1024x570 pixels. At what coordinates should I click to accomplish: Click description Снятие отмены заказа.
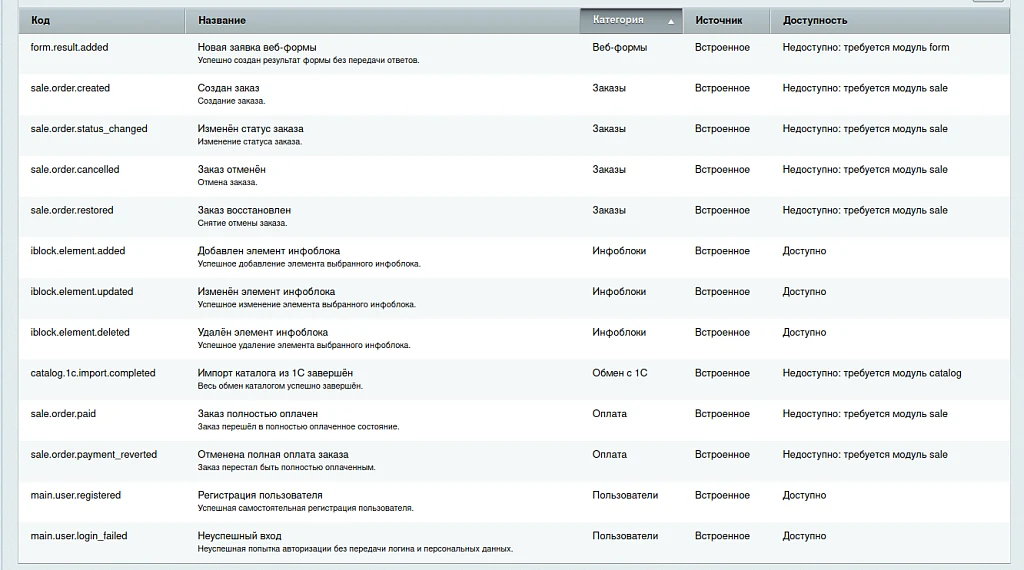click(242, 223)
